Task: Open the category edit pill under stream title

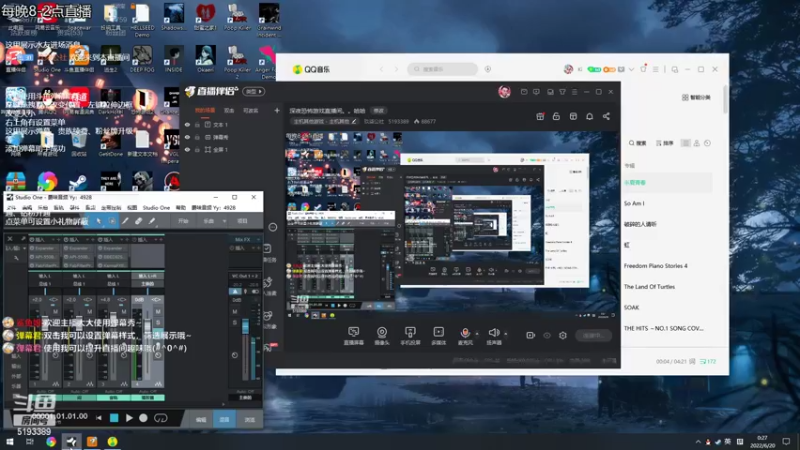Action: [x=324, y=121]
